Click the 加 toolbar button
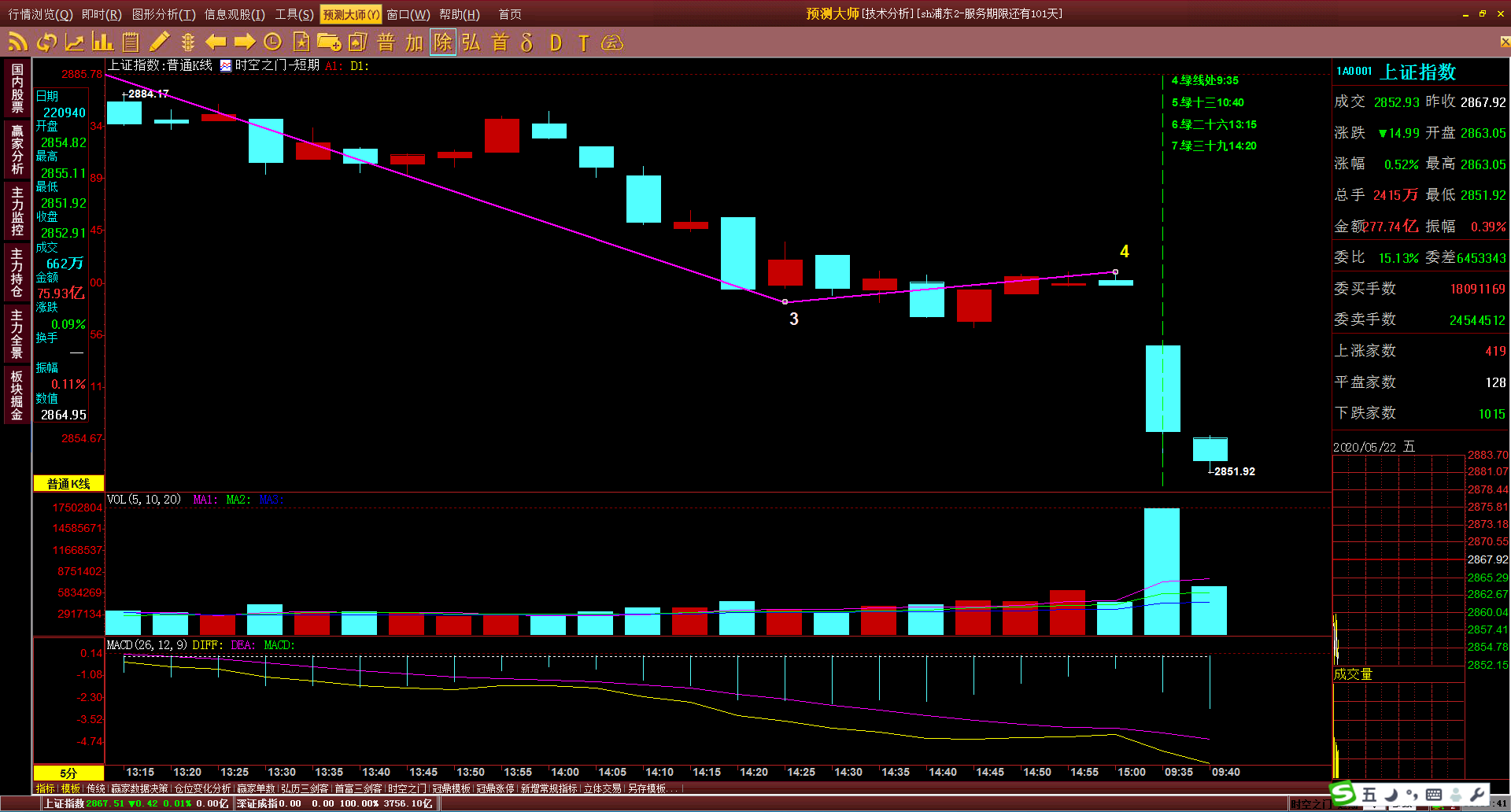Image resolution: width=1511 pixels, height=812 pixels. point(414,42)
